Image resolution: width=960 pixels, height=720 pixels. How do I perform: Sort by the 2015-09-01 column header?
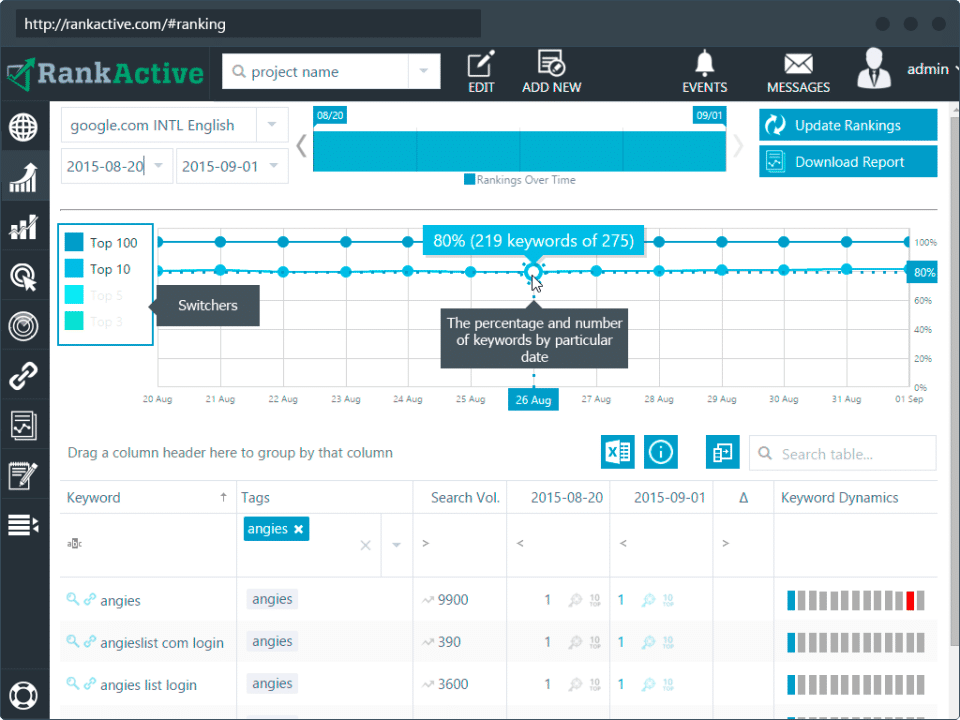pos(662,497)
